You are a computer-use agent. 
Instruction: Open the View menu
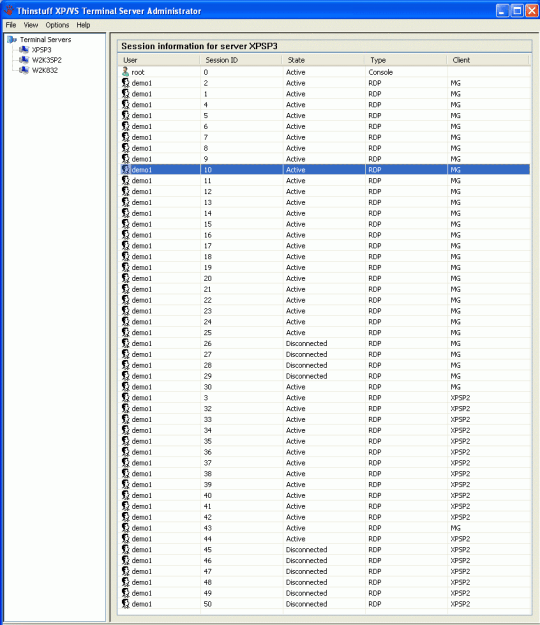(31, 25)
